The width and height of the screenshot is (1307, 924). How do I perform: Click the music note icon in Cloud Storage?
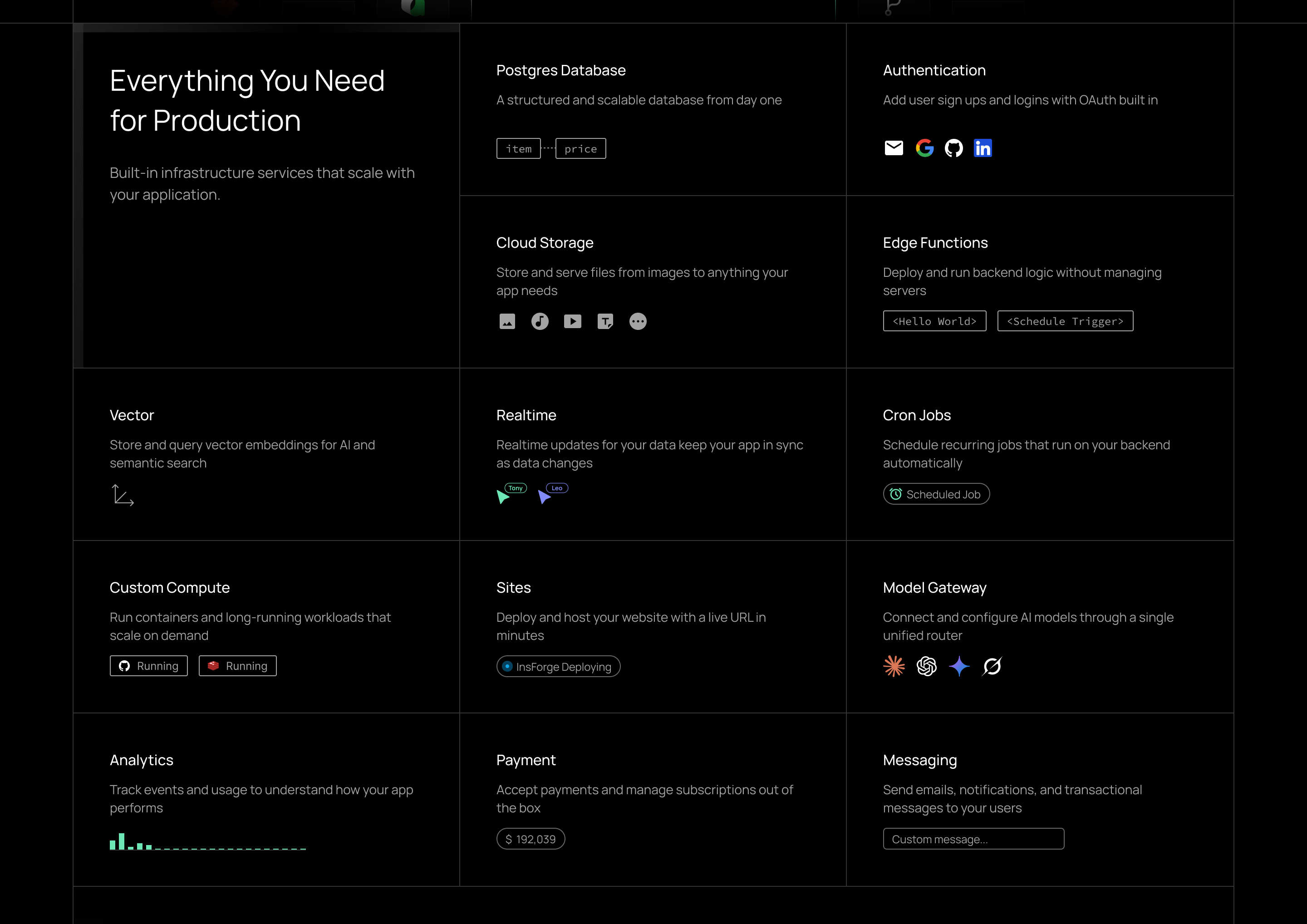click(x=540, y=321)
